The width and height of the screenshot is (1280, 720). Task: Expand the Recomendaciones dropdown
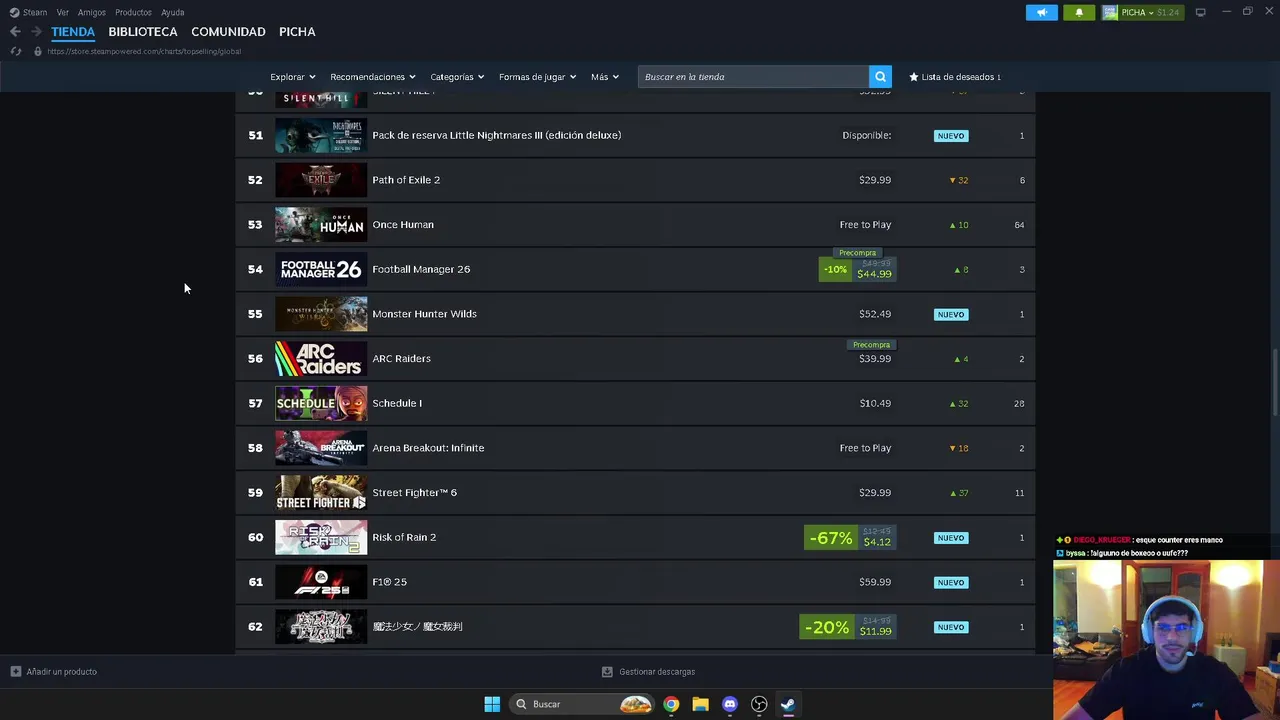(x=373, y=77)
